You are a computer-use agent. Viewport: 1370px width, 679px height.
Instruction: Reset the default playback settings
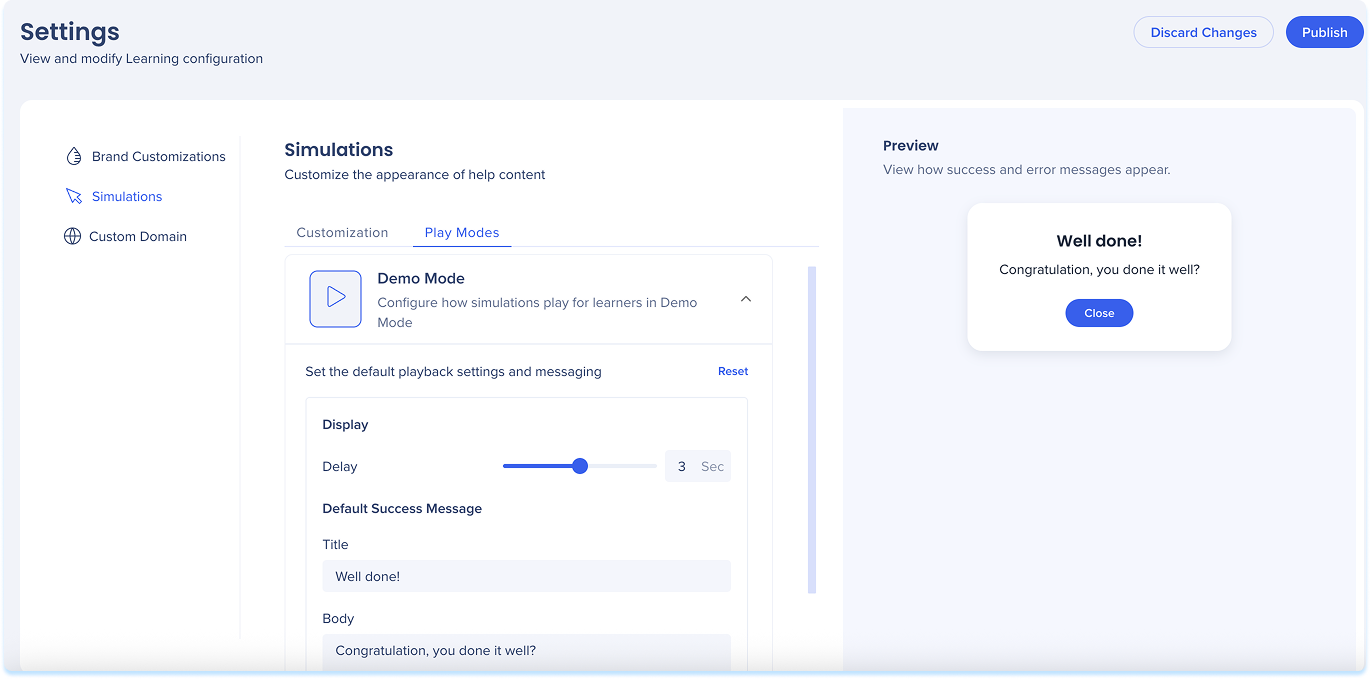pyautogui.click(x=732, y=371)
